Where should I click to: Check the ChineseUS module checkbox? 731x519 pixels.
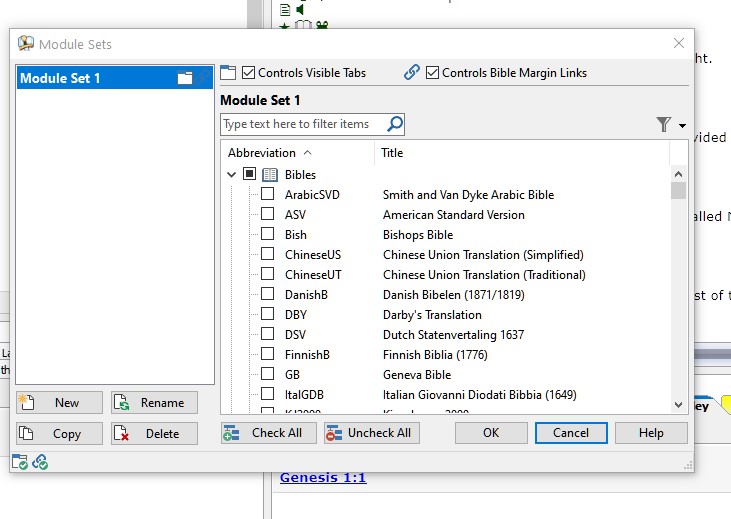coord(267,254)
